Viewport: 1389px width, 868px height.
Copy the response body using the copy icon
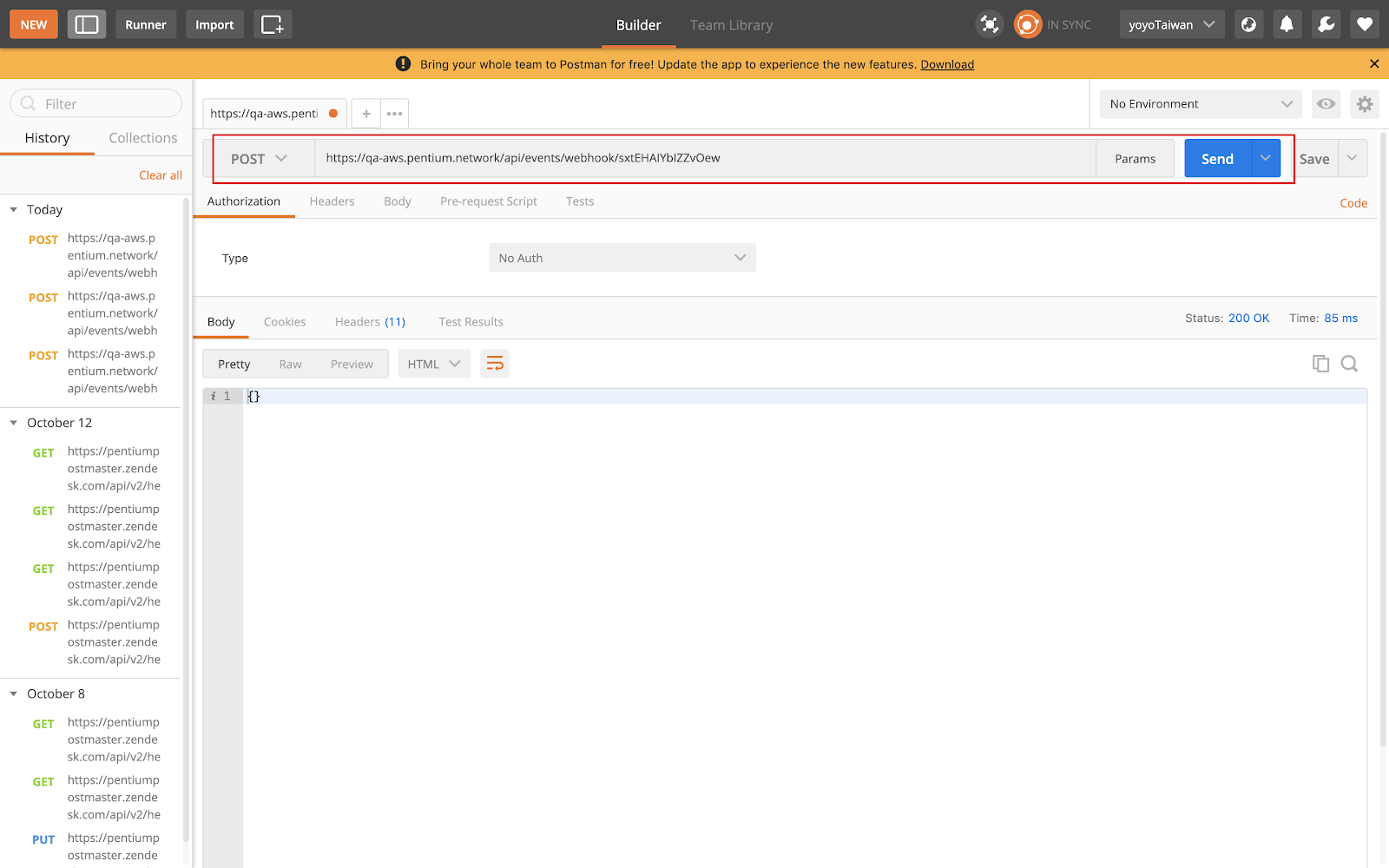point(1320,363)
